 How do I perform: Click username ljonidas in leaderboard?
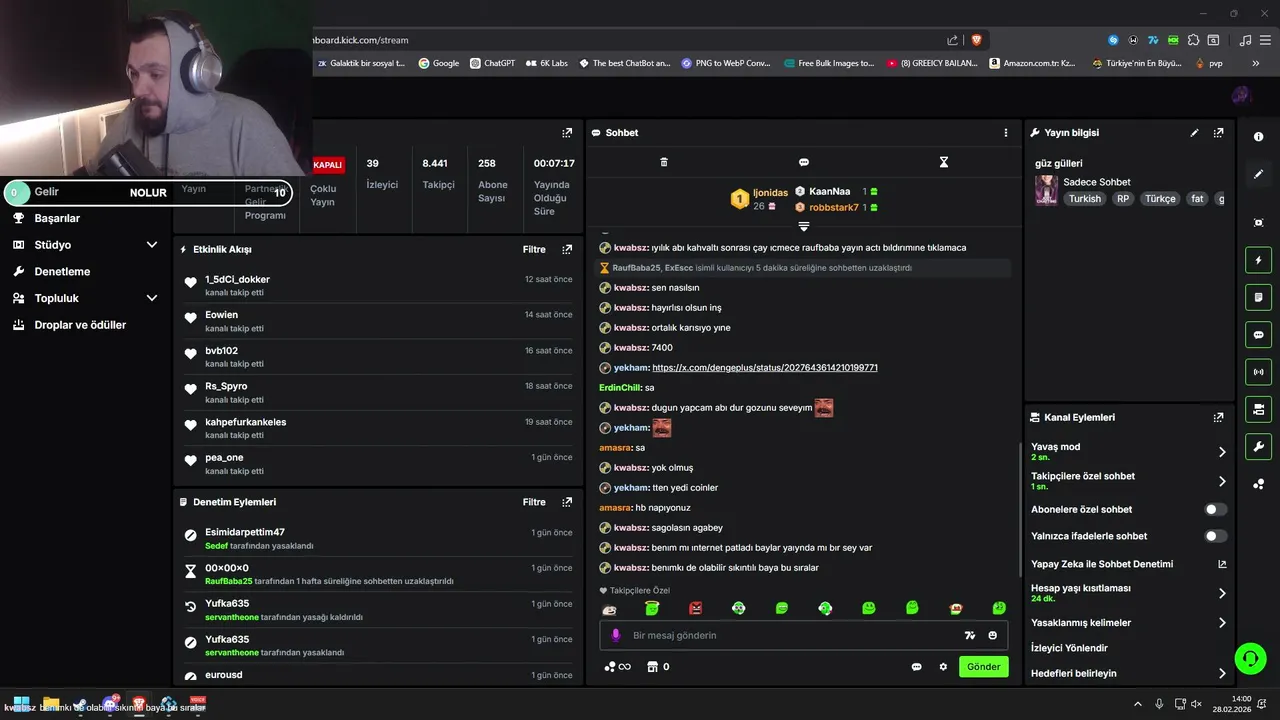[x=770, y=192]
